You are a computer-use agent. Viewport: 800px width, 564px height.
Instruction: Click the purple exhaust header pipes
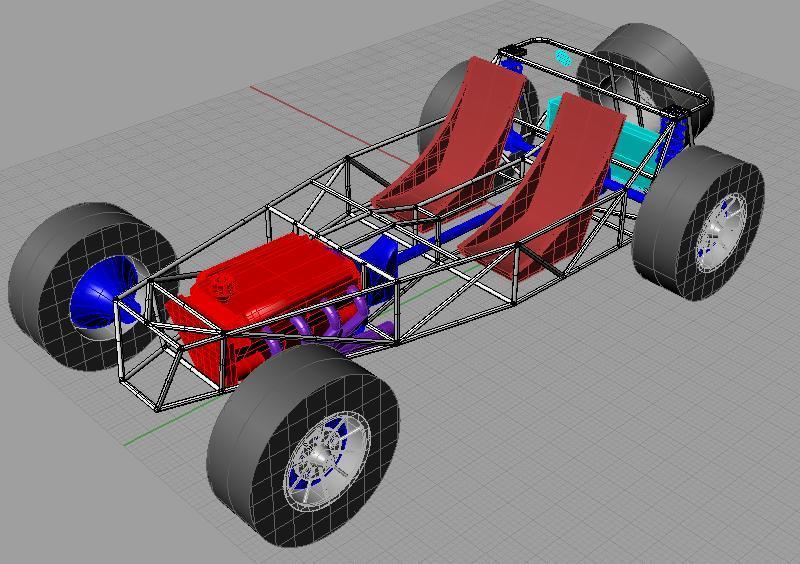332,328
